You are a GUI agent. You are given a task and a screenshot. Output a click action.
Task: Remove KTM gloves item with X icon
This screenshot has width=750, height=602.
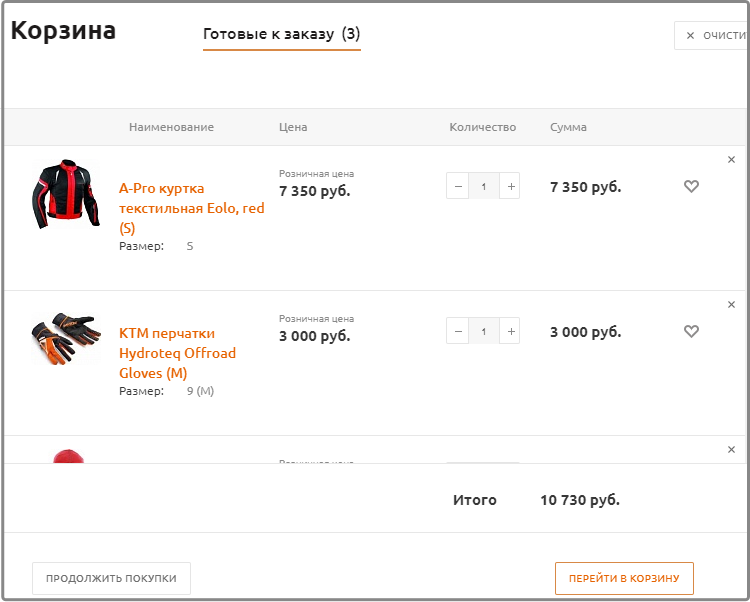pos(731,305)
